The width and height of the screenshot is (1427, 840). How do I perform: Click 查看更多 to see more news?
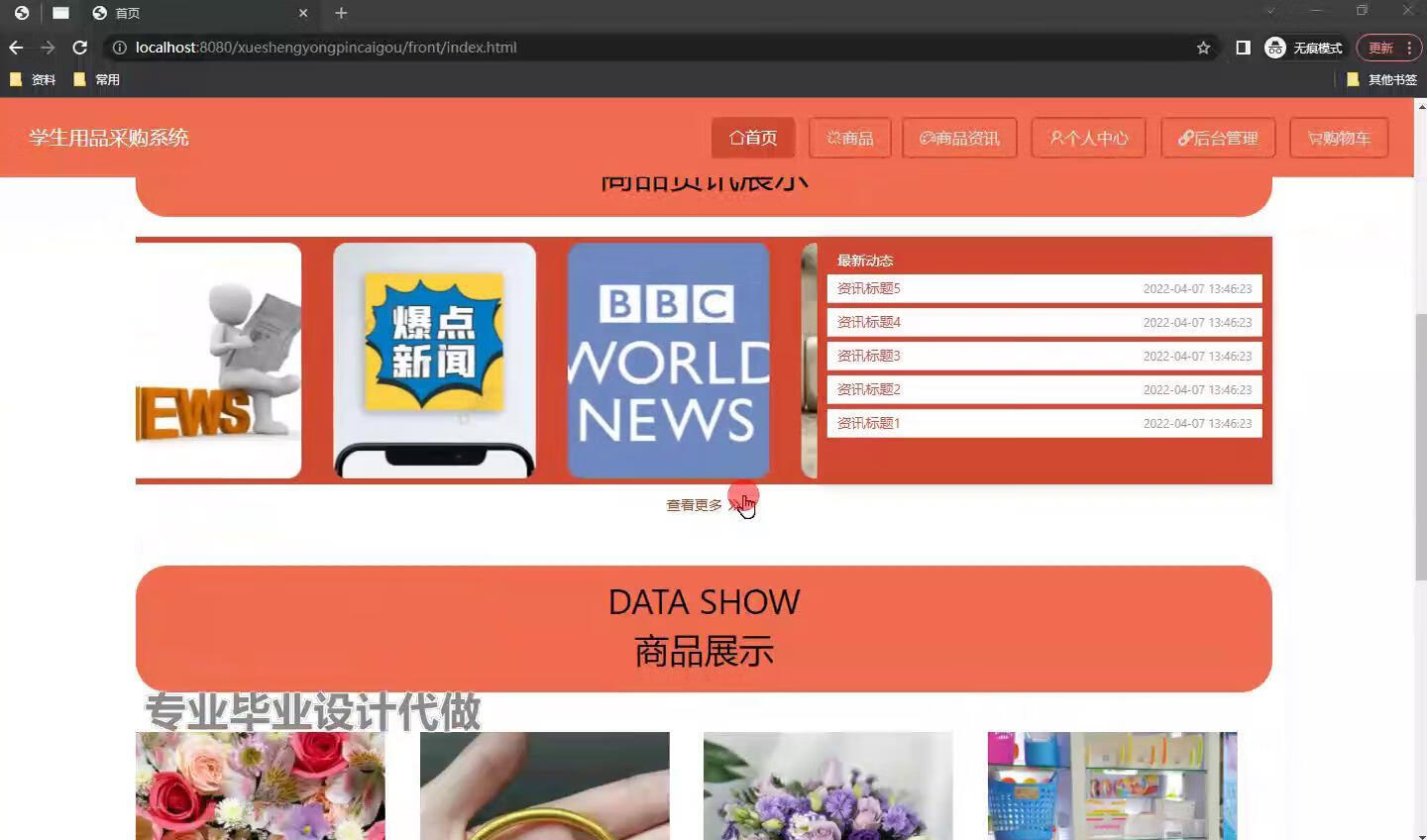tap(704, 505)
